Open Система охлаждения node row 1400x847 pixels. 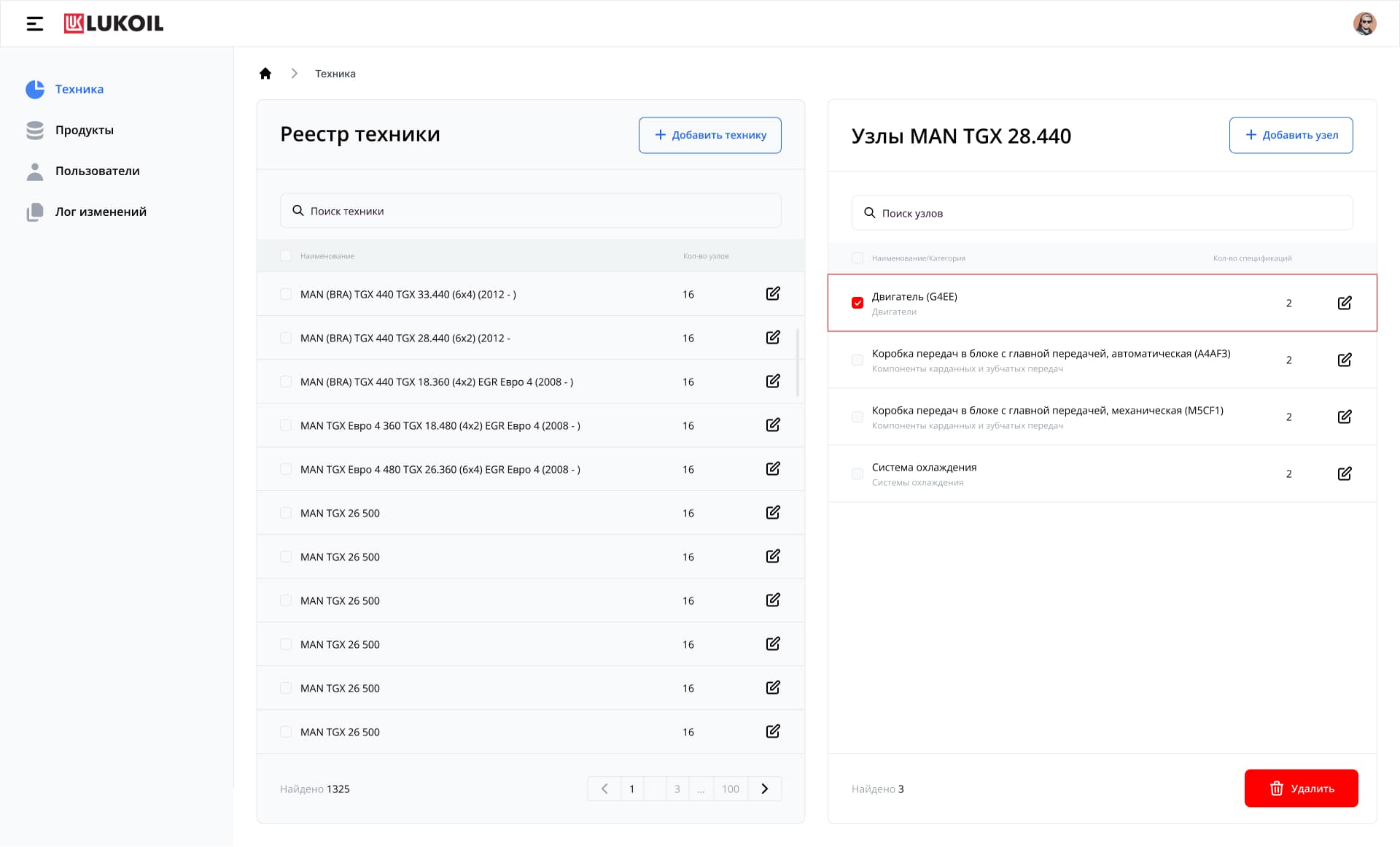pos(1102,474)
